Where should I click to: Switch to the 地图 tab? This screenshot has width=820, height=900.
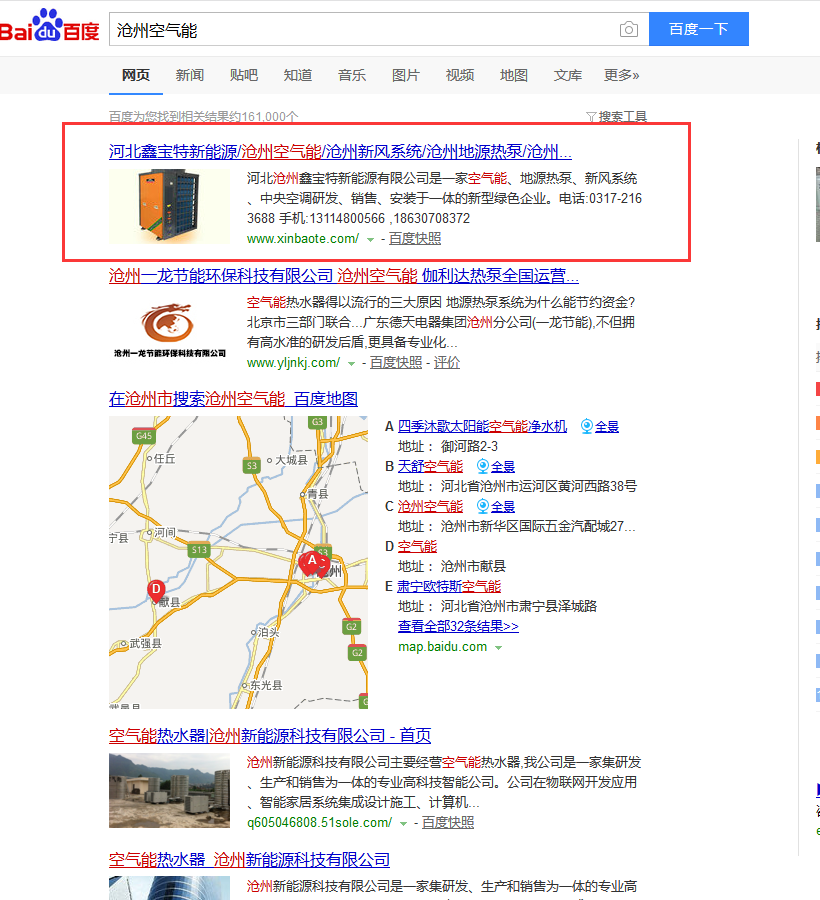click(514, 75)
